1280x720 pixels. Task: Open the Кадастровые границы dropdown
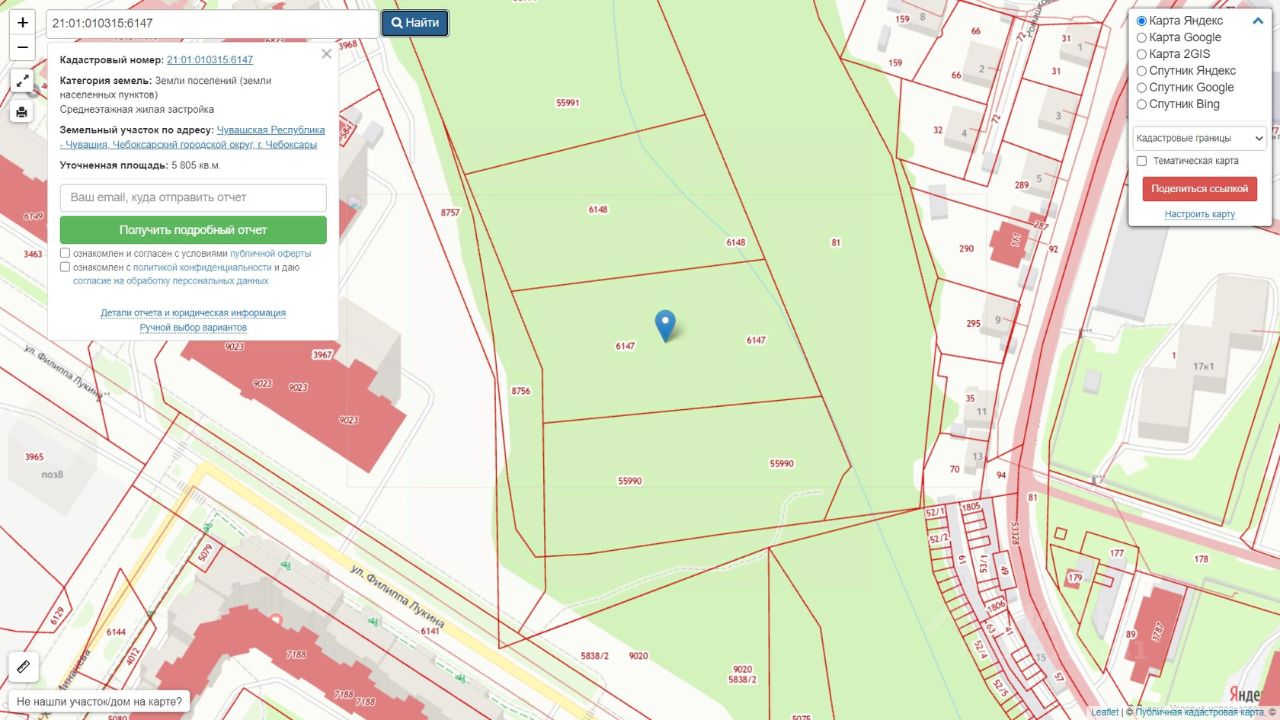click(1200, 138)
